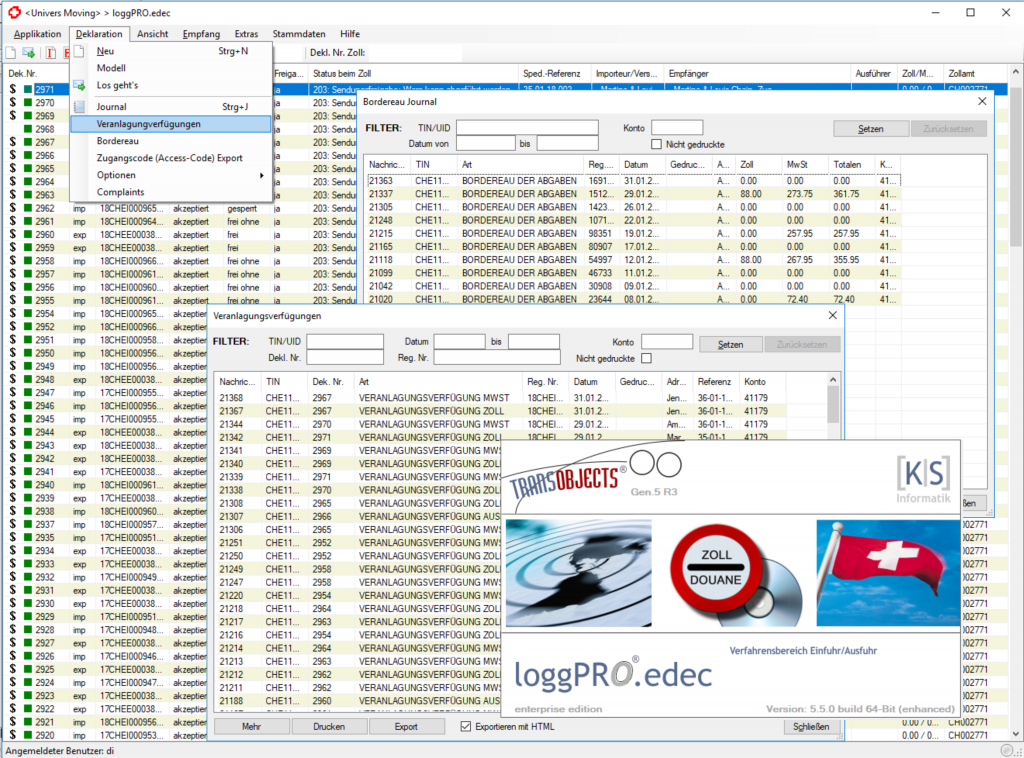This screenshot has width=1024, height=758.
Task: Open the Empfang menu
Action: point(201,34)
